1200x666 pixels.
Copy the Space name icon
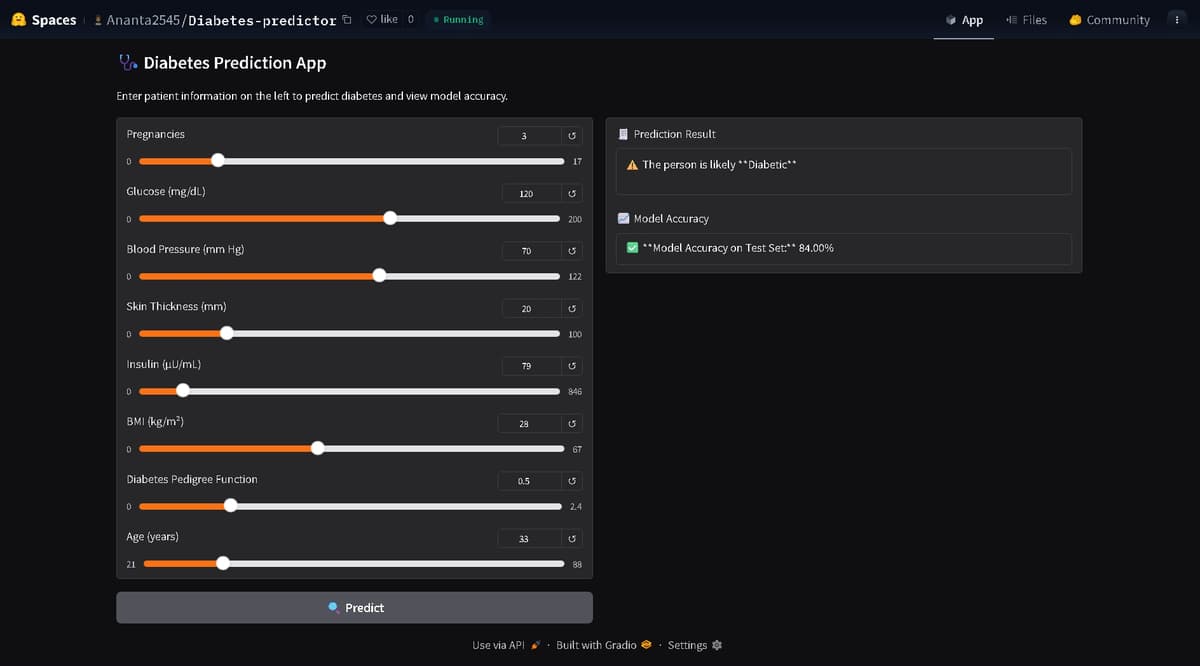[x=347, y=20]
